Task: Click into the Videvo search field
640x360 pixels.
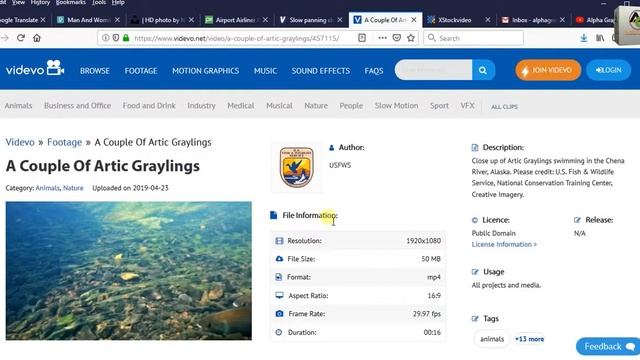Action: [433, 70]
